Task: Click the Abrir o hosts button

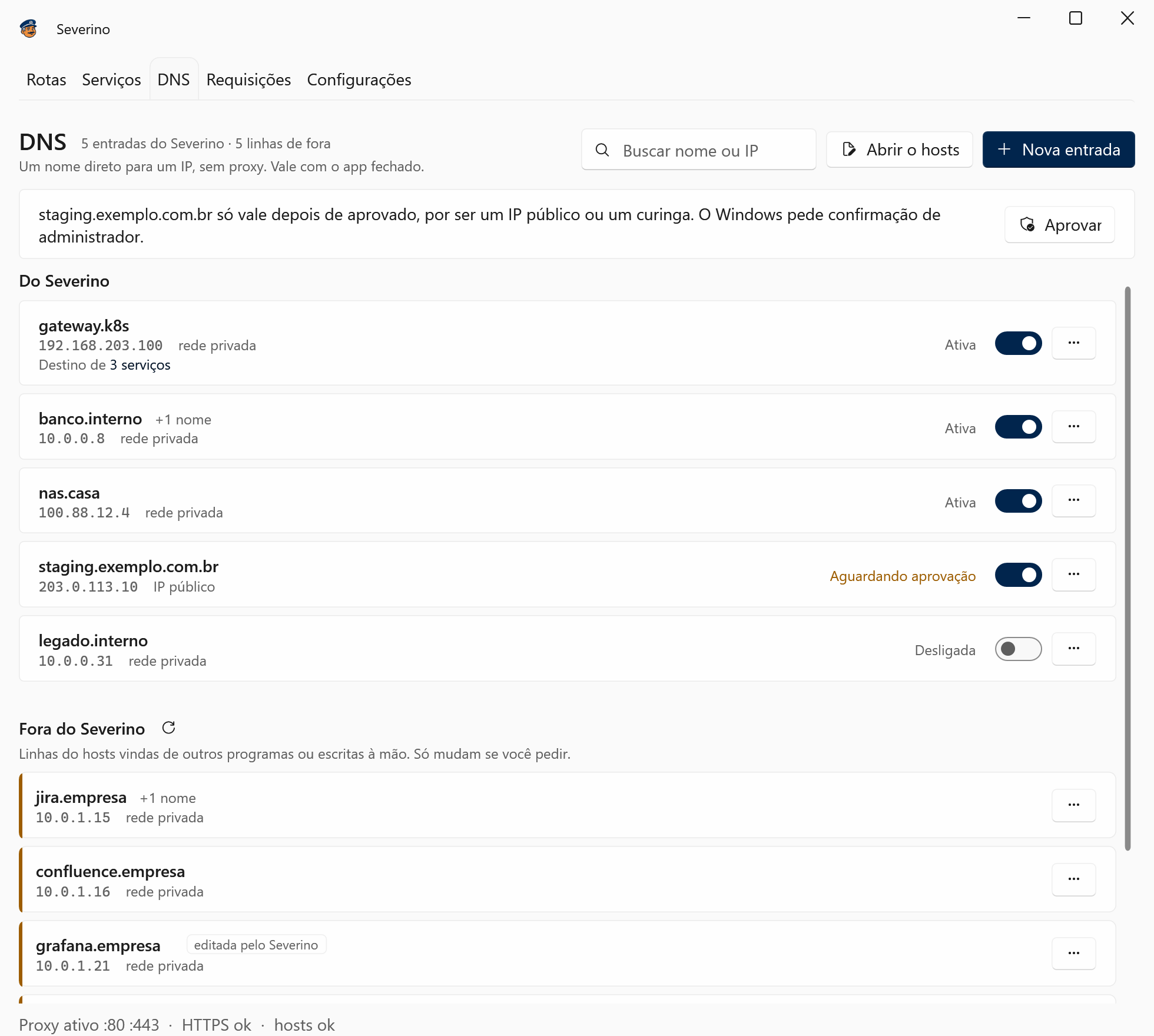Action: tap(899, 150)
